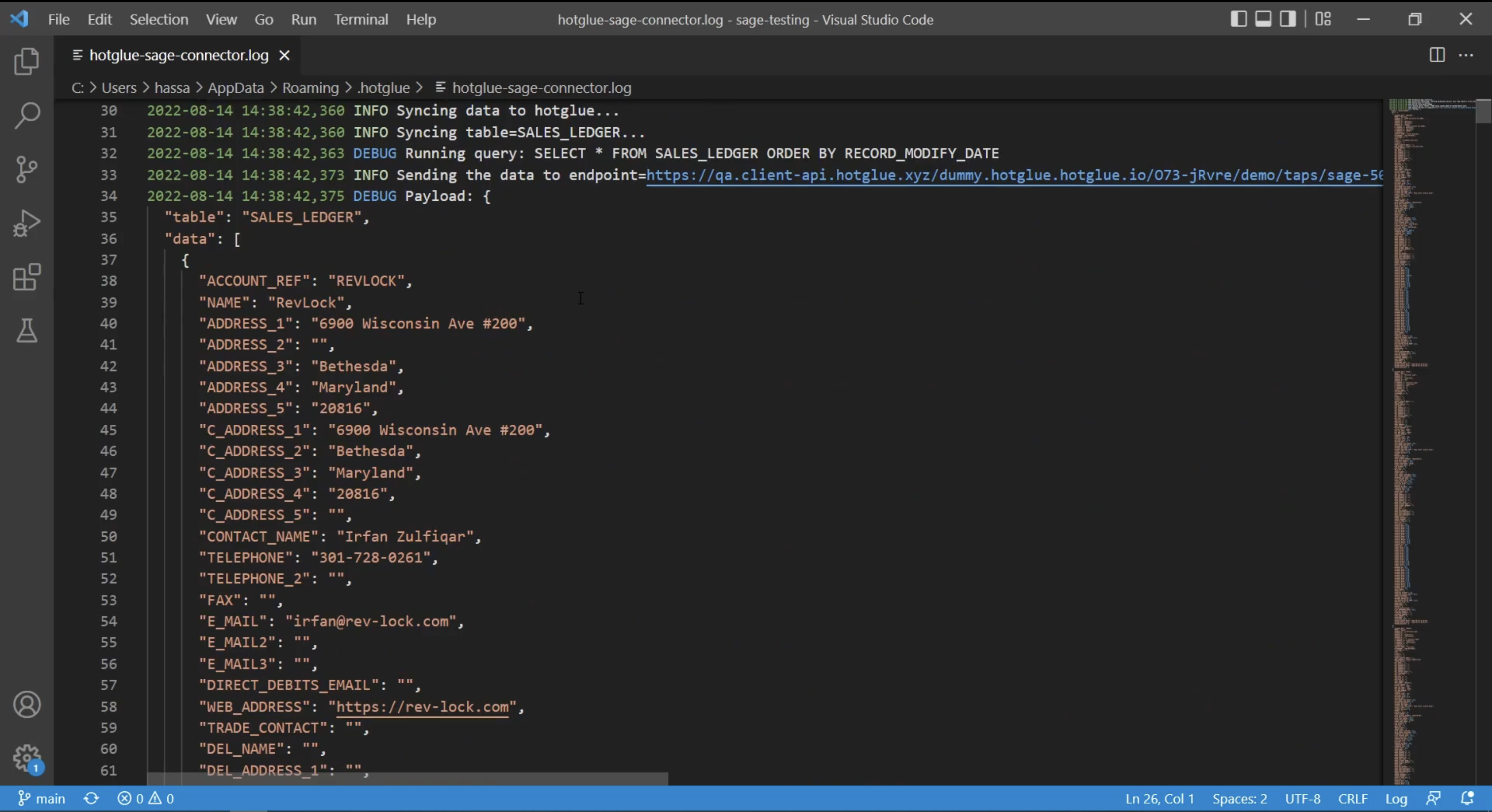This screenshot has width=1492, height=812.
Task: Click the "ACCOUNT_REF": "REVLOCK" line
Action: pos(305,281)
